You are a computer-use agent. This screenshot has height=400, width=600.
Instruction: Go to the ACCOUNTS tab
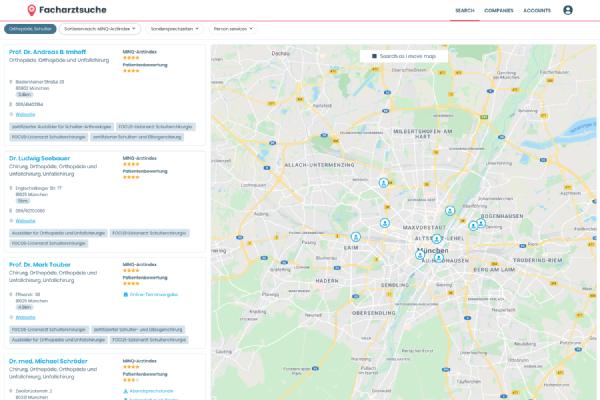(537, 11)
